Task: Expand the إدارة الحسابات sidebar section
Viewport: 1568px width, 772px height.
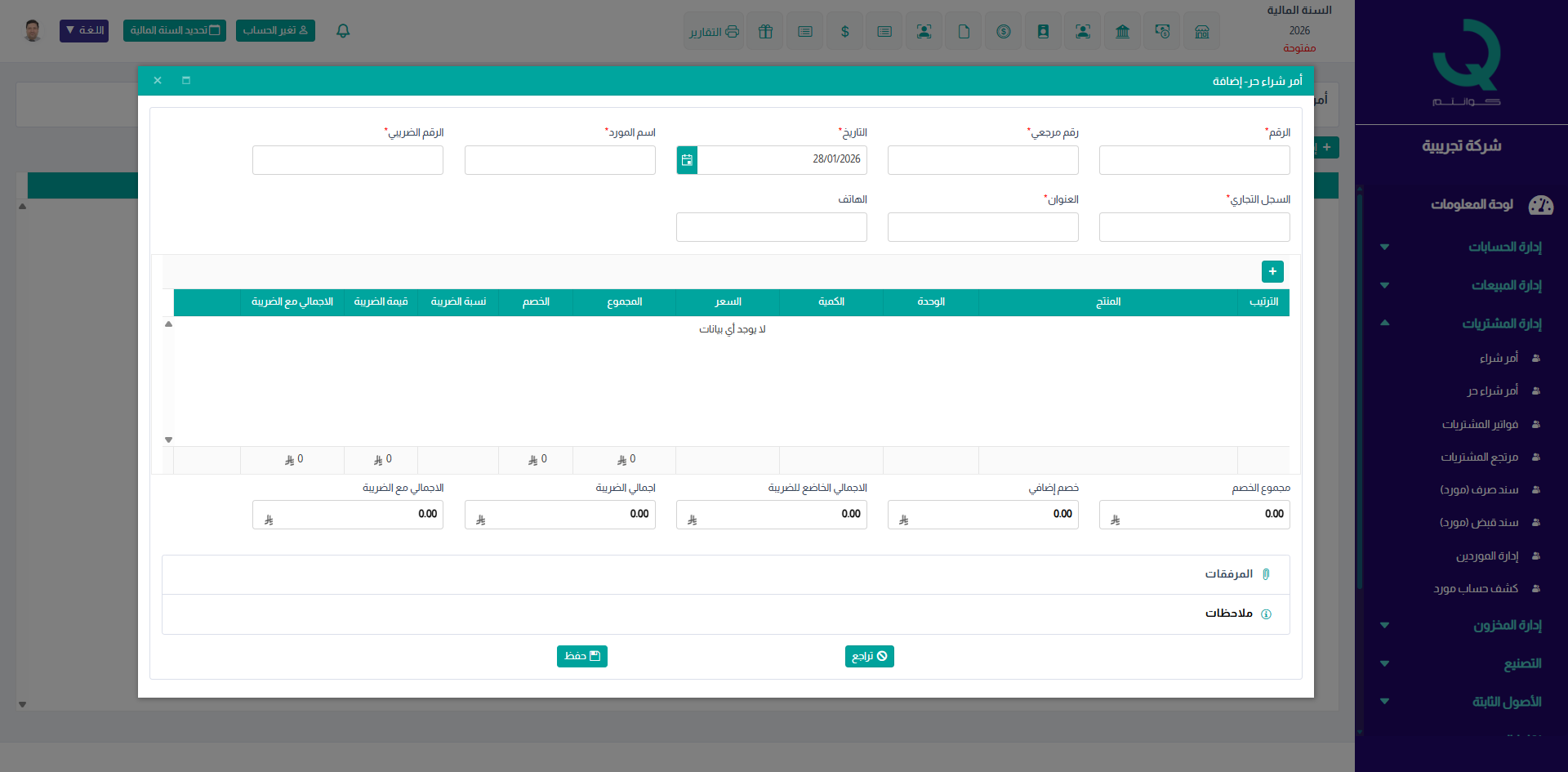Action: (1504, 247)
